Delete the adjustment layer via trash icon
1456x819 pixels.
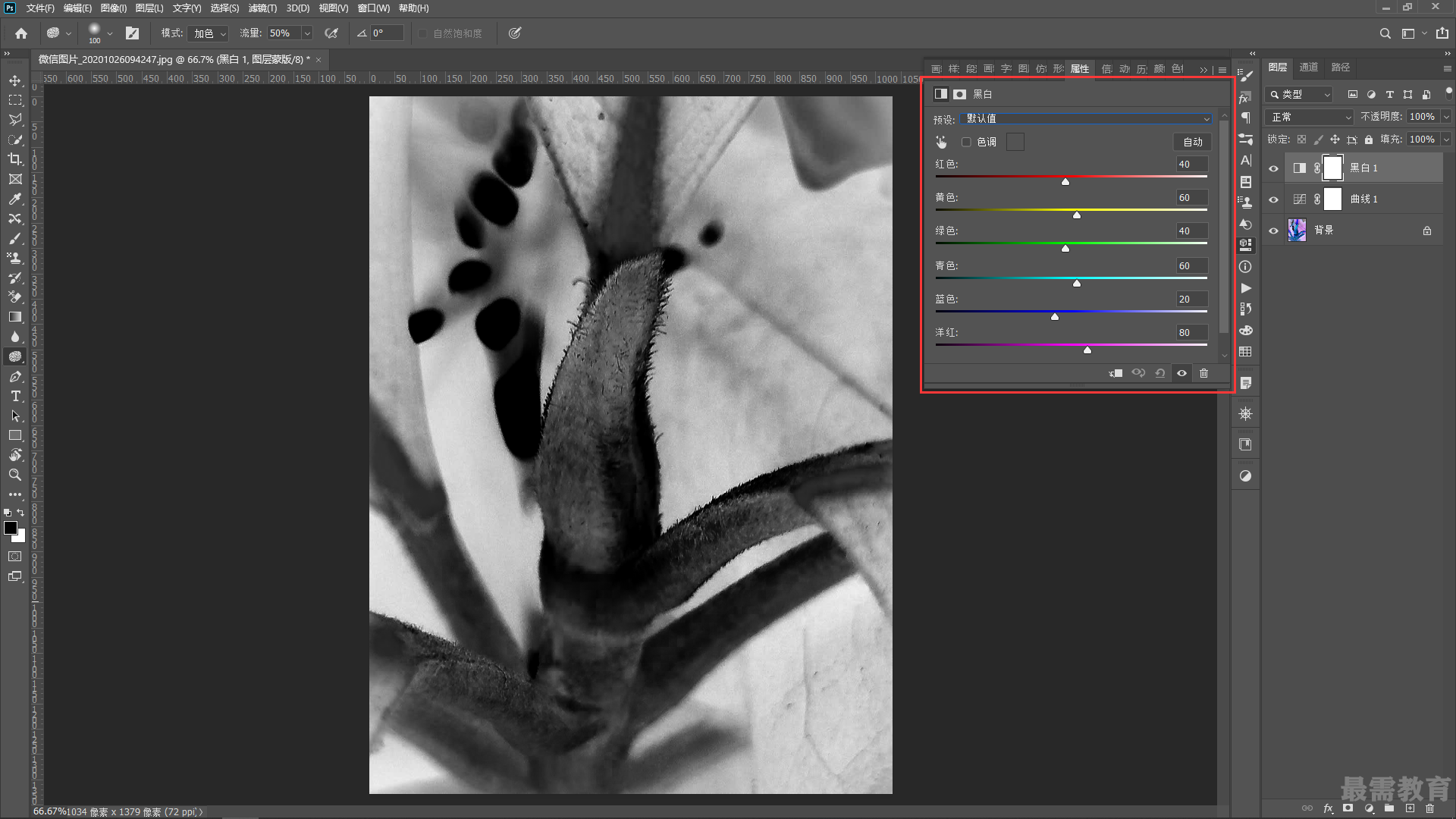(x=1203, y=373)
